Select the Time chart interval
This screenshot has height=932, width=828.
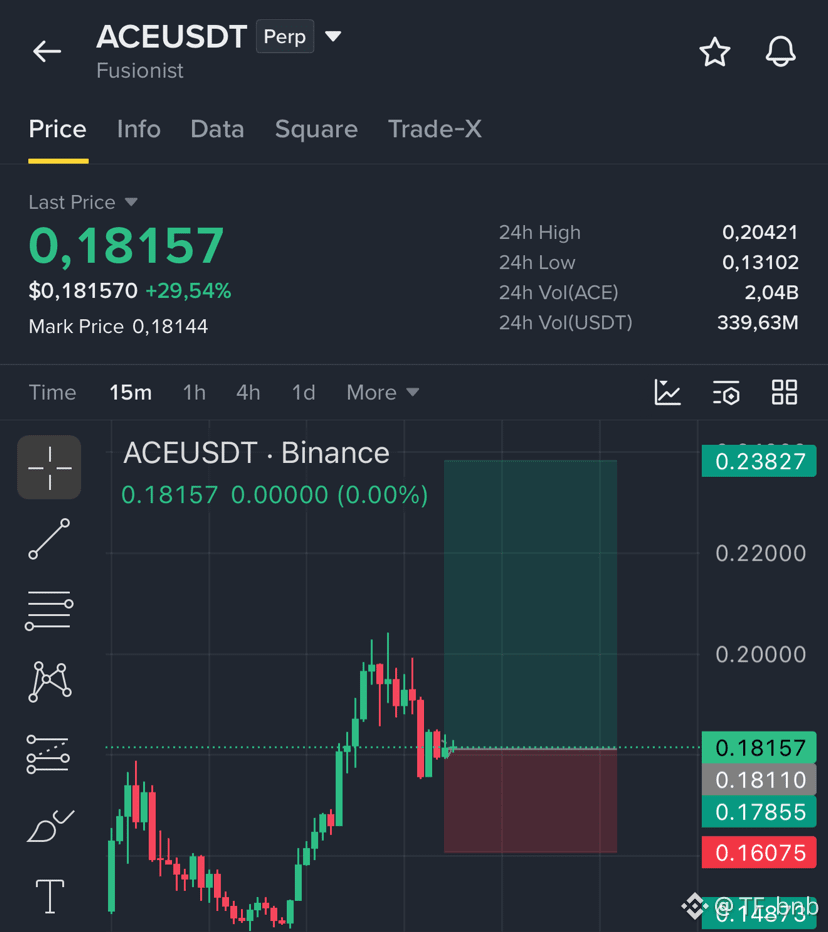tap(52, 392)
